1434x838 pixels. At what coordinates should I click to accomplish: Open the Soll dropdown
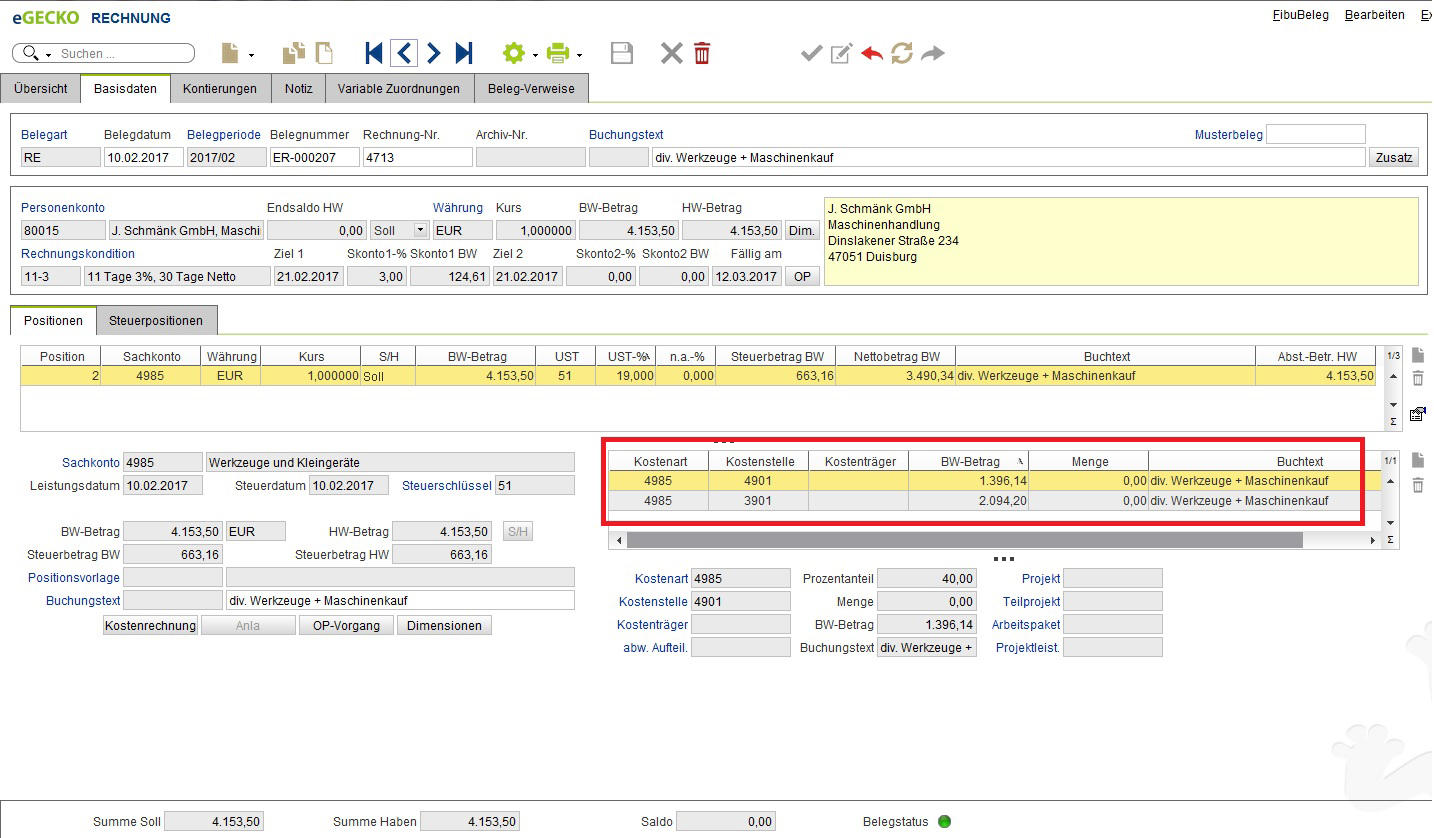(x=420, y=230)
